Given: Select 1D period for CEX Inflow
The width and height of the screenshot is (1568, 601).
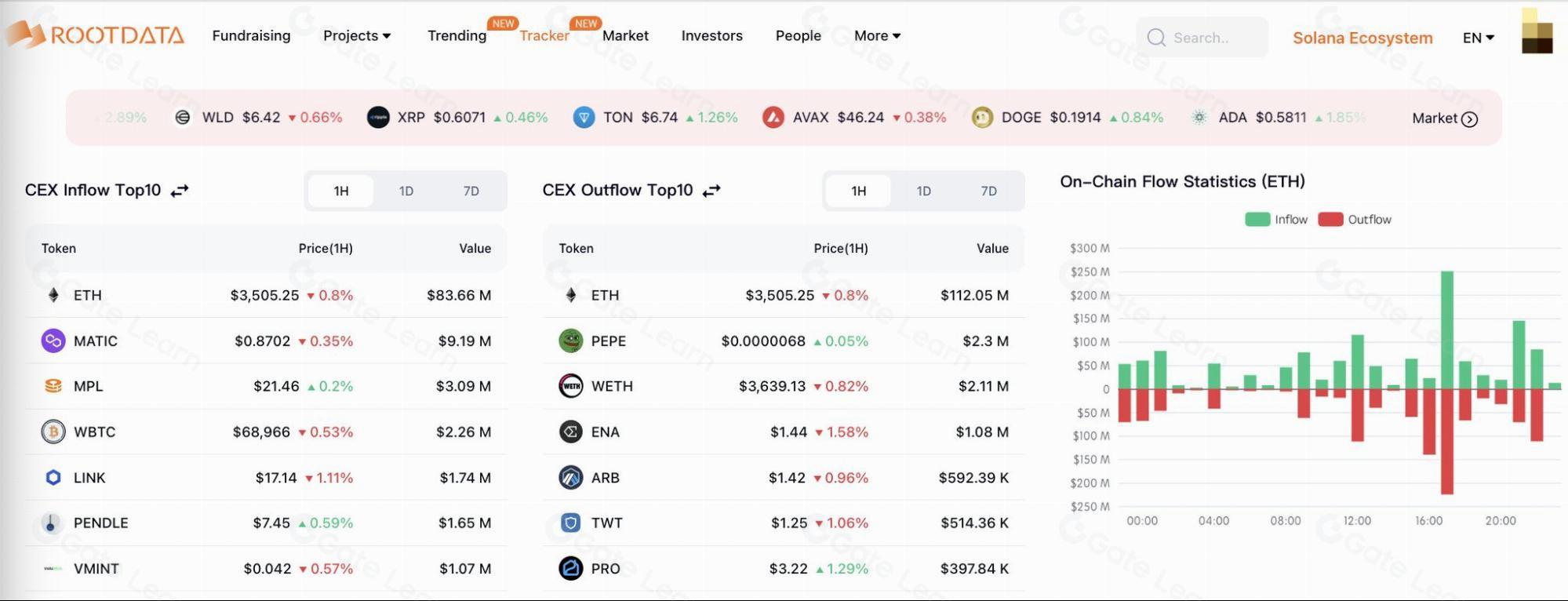Looking at the screenshot, I should pyautogui.click(x=406, y=191).
